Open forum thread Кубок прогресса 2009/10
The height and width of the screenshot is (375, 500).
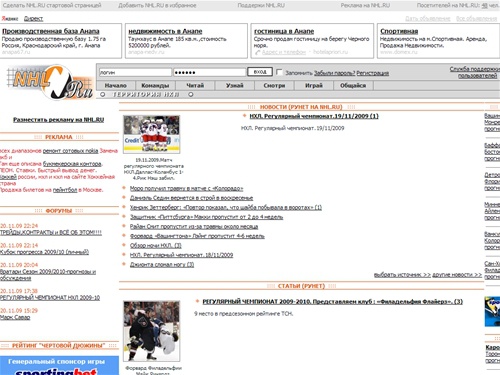44,252
